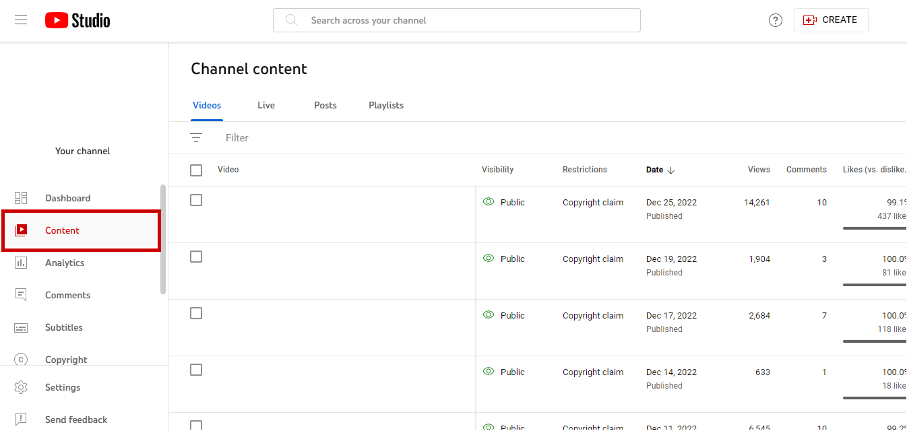Switch to the Playlists tab
The width and height of the screenshot is (908, 432).
tap(386, 105)
